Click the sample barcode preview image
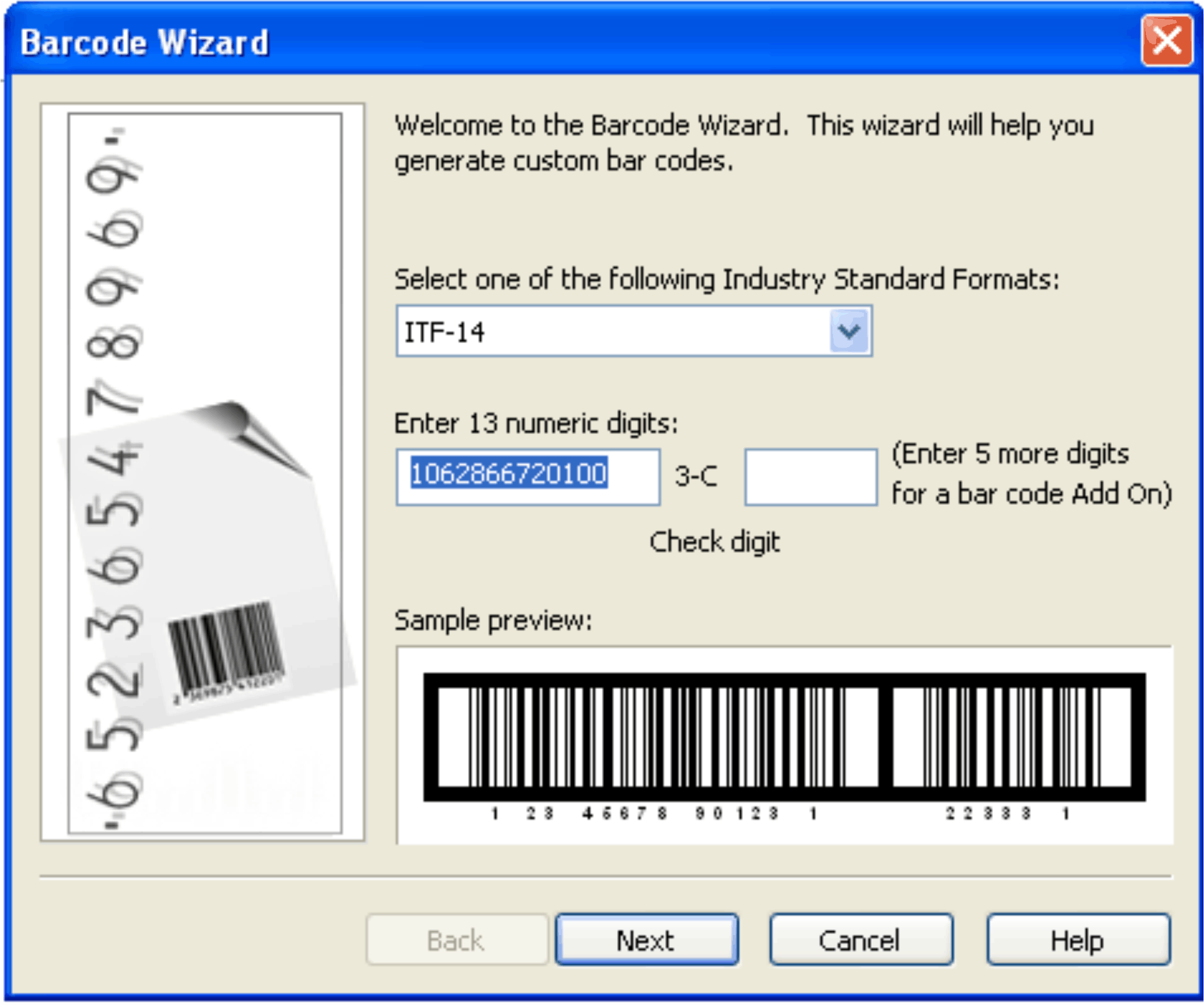 click(784, 745)
